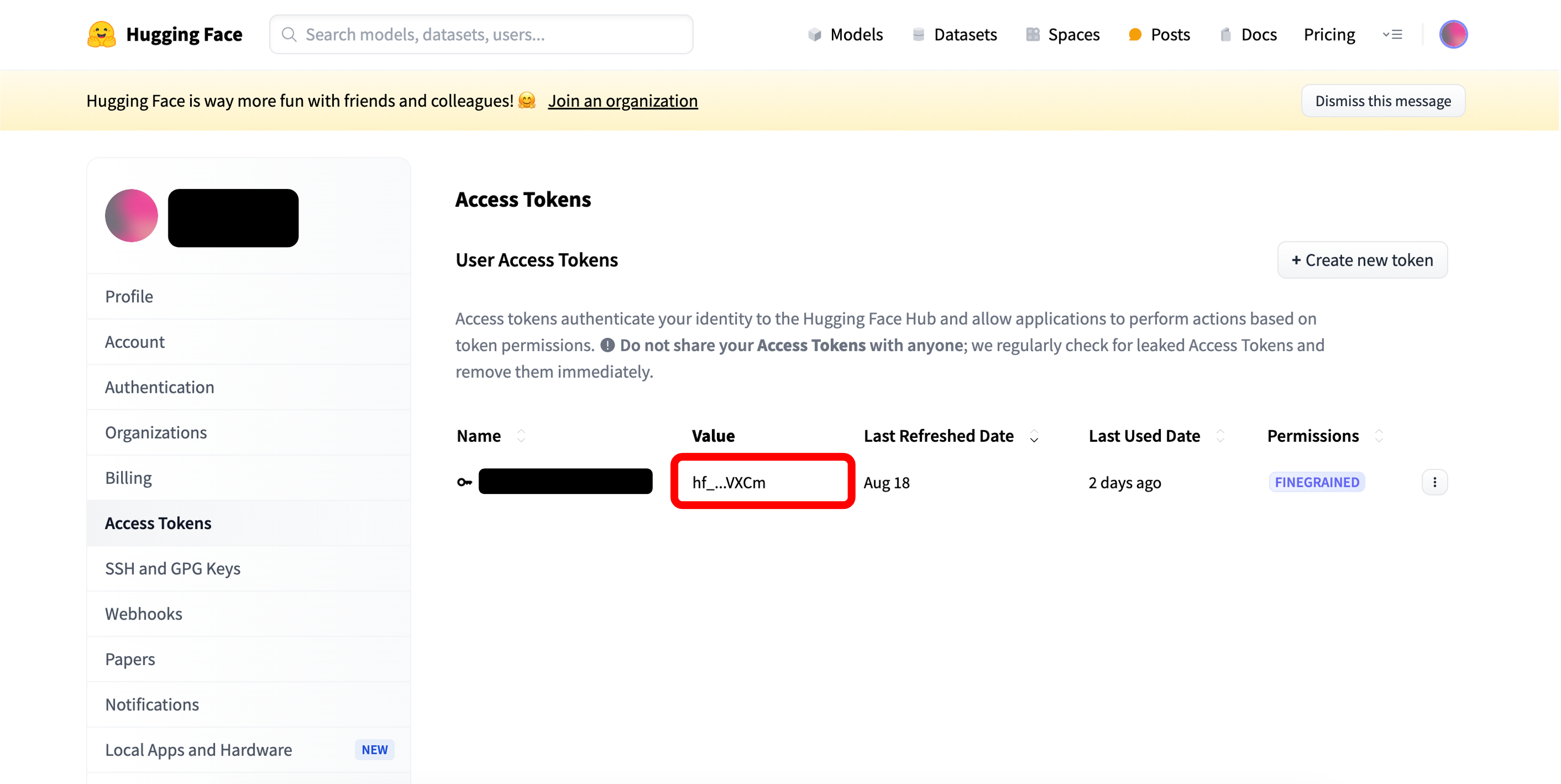
Task: Click the Hugging Face emoji logo
Action: 101,34
